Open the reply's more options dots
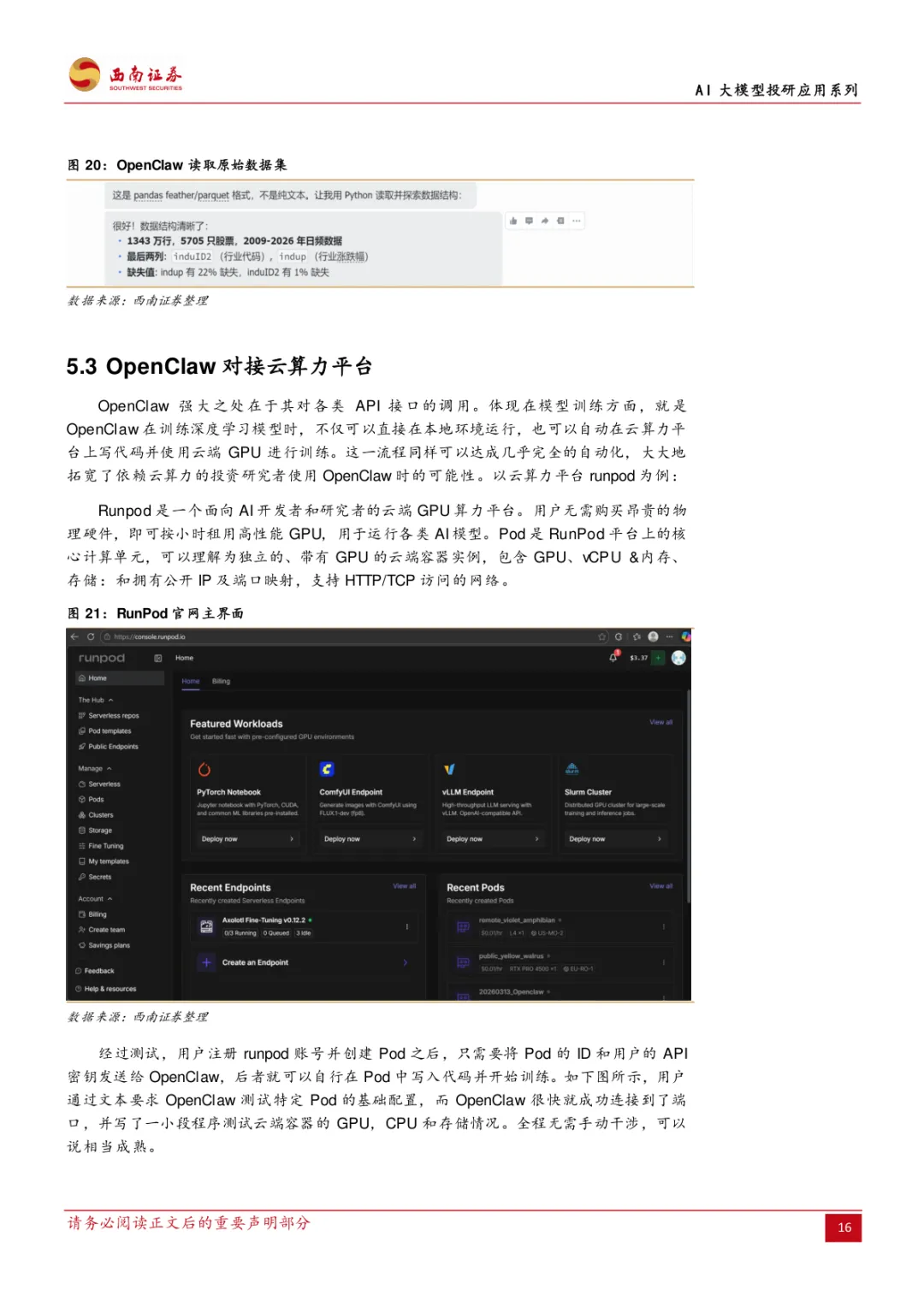Image resolution: width=924 pixels, height=1307 pixels. [x=577, y=221]
